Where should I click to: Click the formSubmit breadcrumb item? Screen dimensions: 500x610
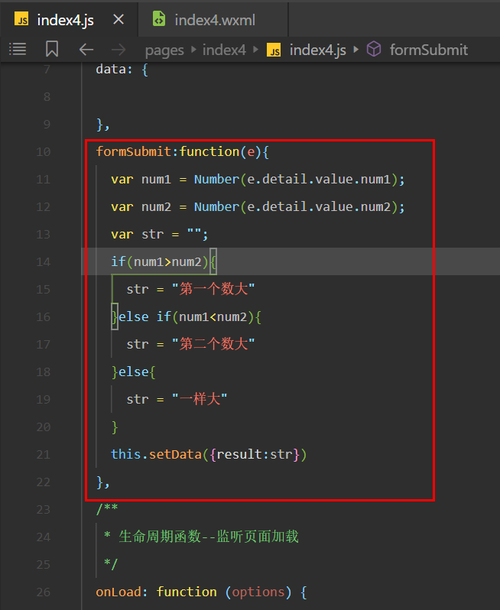click(x=429, y=50)
